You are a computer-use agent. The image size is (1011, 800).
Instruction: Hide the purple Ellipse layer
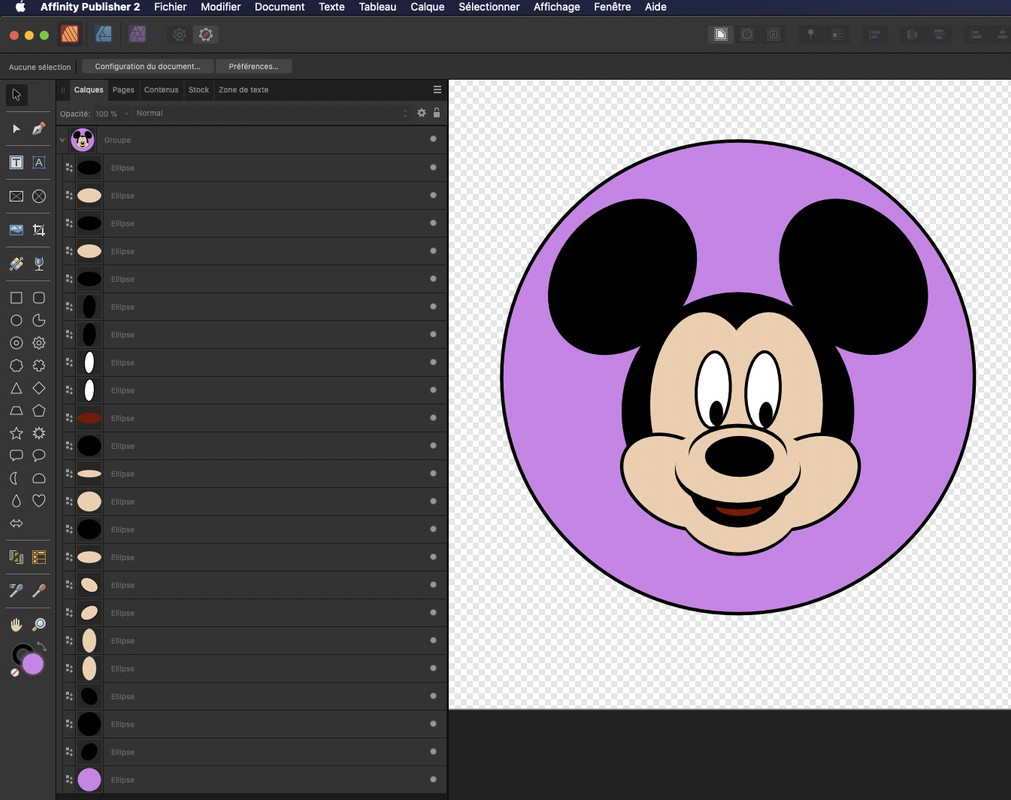point(433,779)
